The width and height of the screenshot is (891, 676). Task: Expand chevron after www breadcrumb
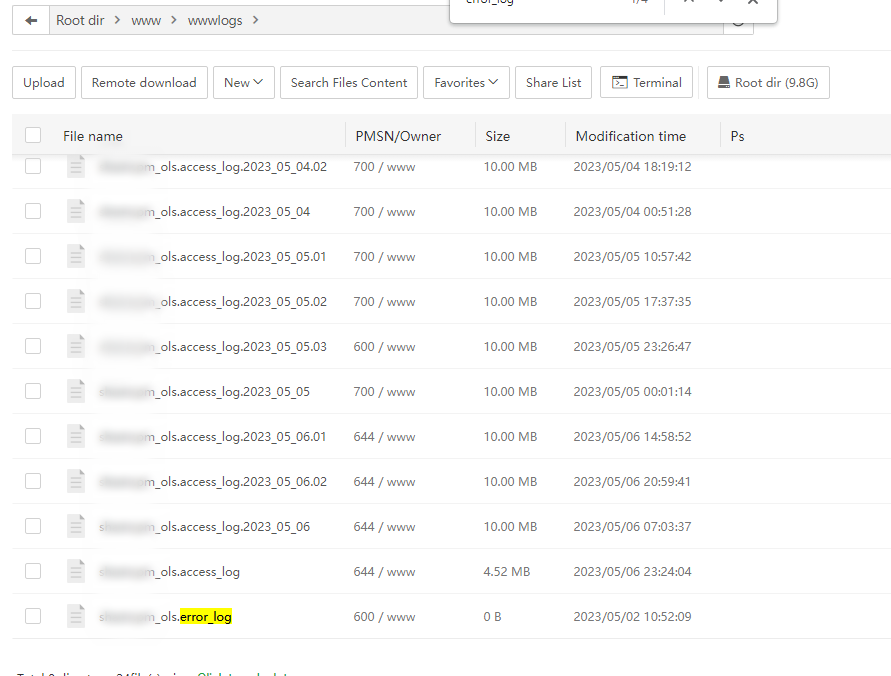[174, 20]
